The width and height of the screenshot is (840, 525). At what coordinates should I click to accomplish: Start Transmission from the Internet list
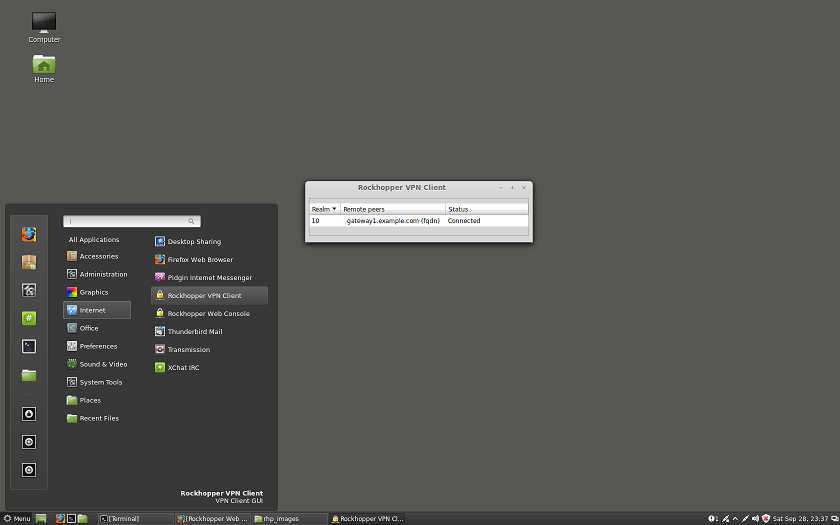coord(188,350)
